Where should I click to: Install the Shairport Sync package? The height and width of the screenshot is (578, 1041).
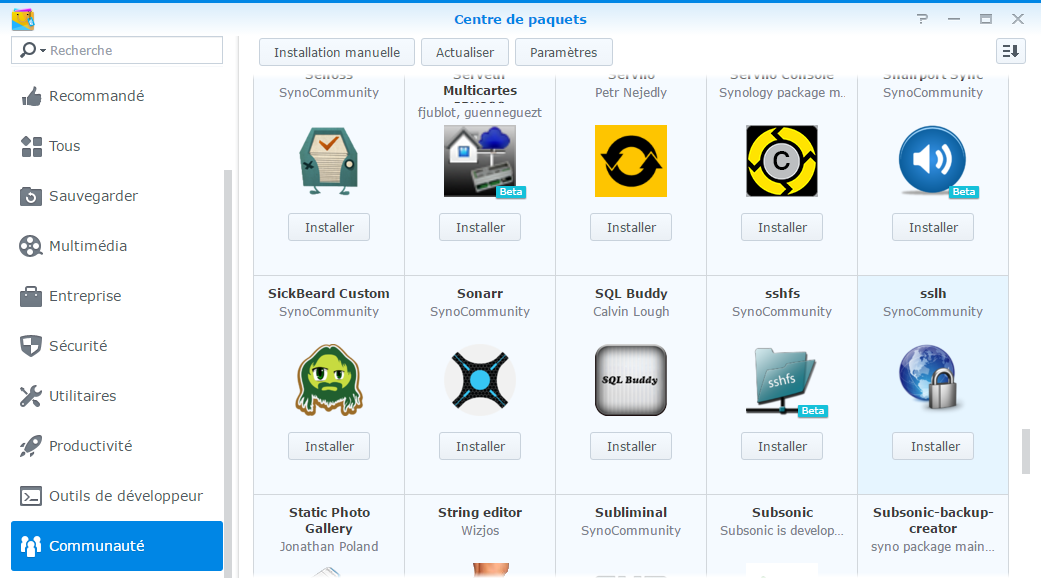coord(933,227)
